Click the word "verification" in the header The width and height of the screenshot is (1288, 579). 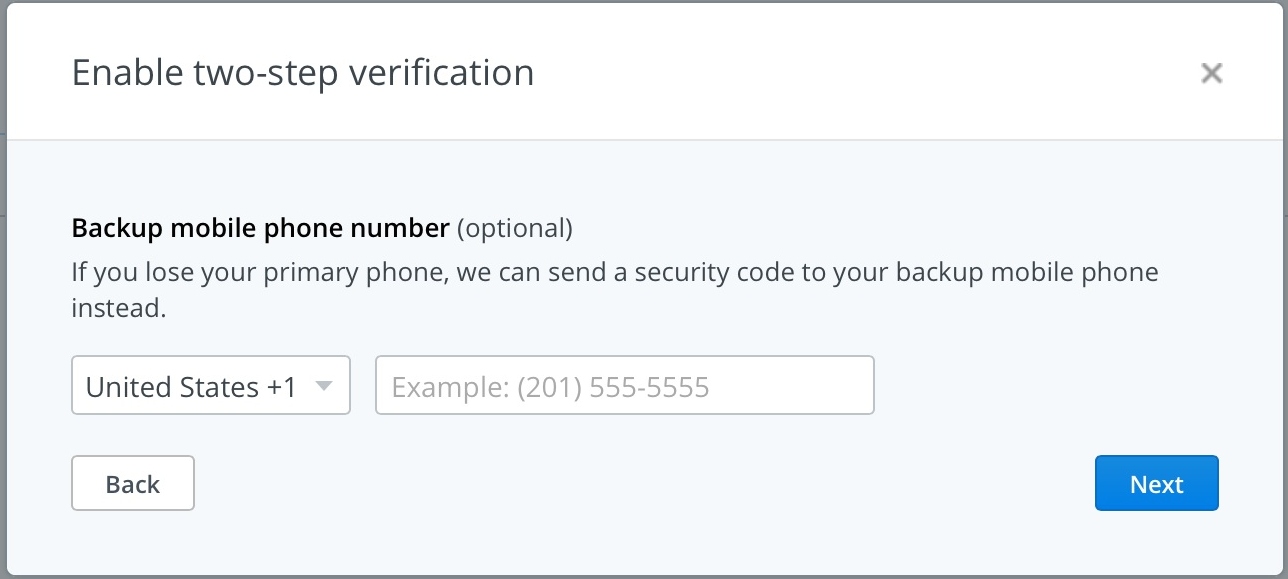436,73
